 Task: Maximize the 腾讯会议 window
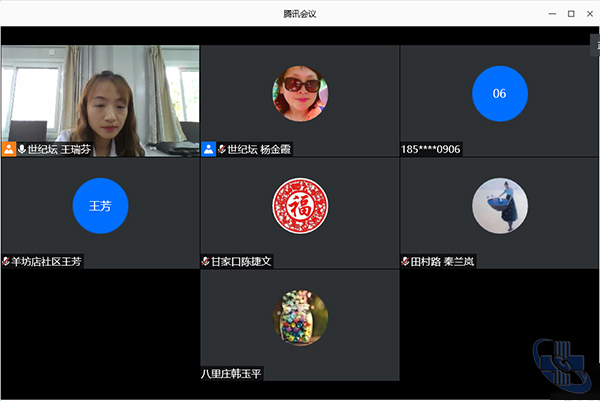[x=571, y=14]
